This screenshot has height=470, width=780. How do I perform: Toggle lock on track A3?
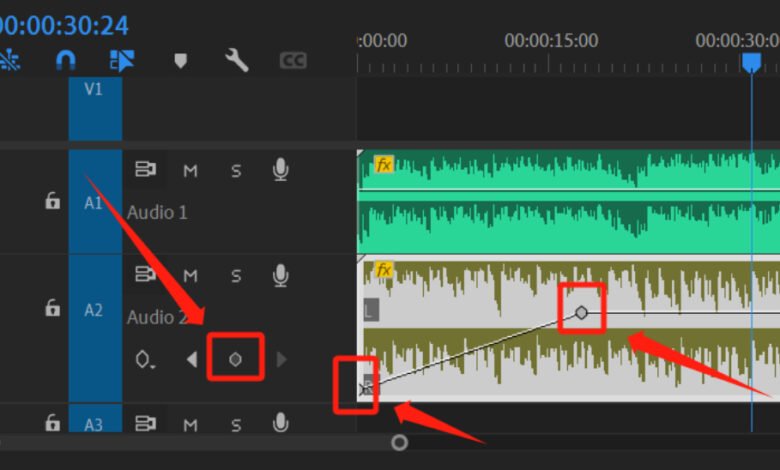[52, 423]
